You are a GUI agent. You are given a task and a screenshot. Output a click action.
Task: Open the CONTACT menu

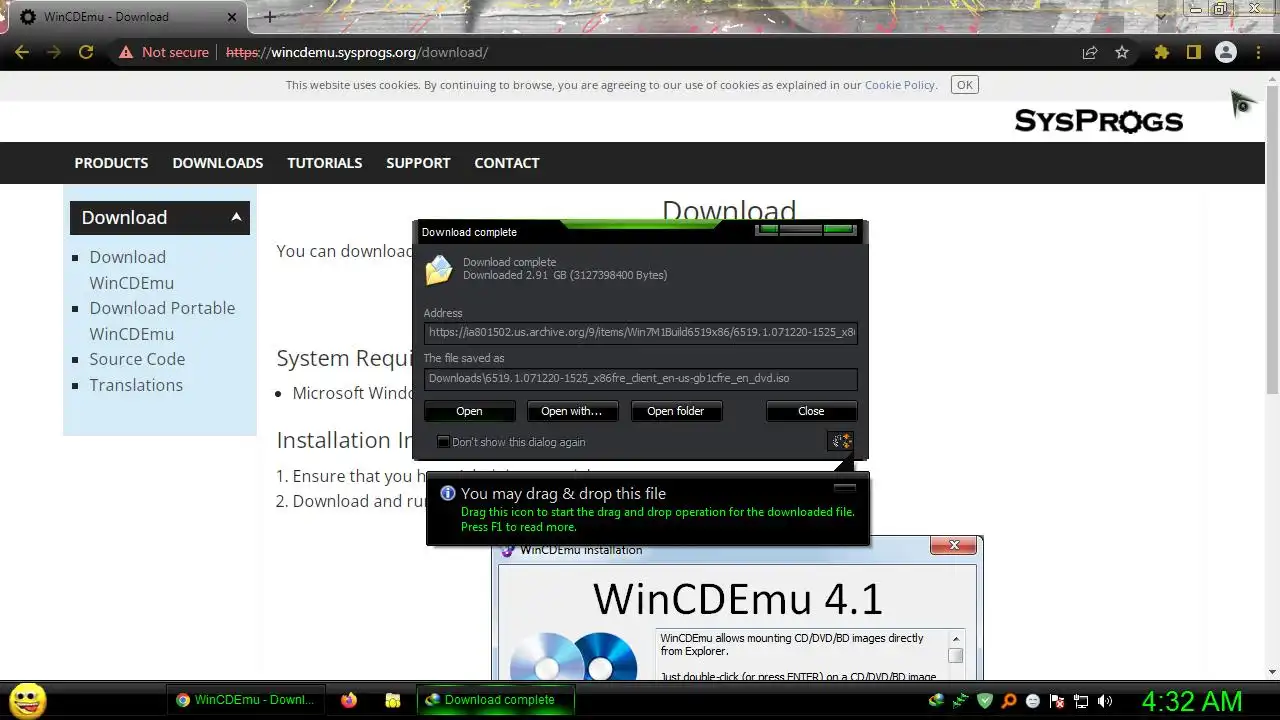tap(507, 163)
